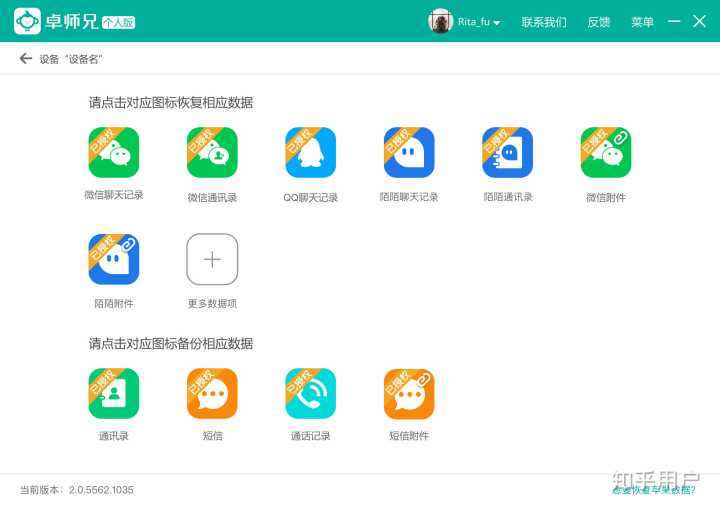
Task: Select the 陌陌附件 icon
Action: tap(114, 259)
